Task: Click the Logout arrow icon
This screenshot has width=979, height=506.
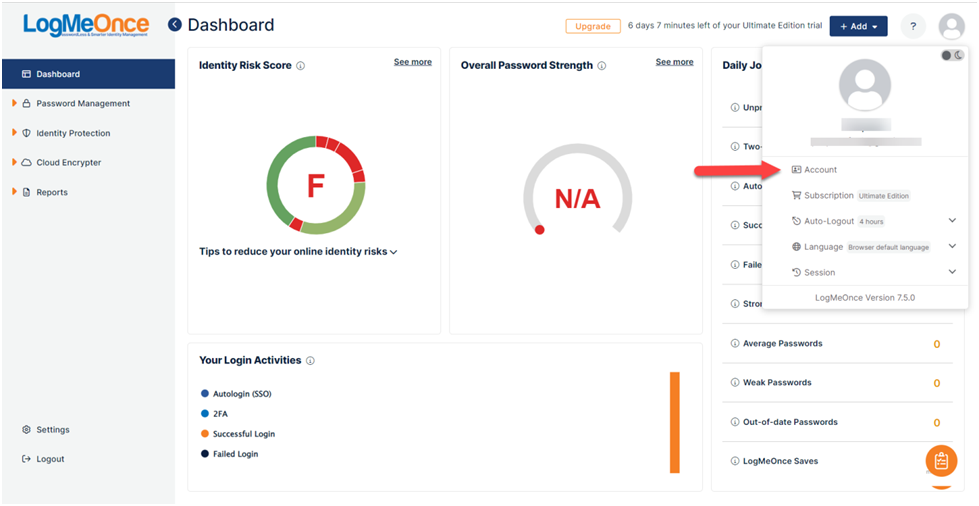Action: [x=26, y=459]
